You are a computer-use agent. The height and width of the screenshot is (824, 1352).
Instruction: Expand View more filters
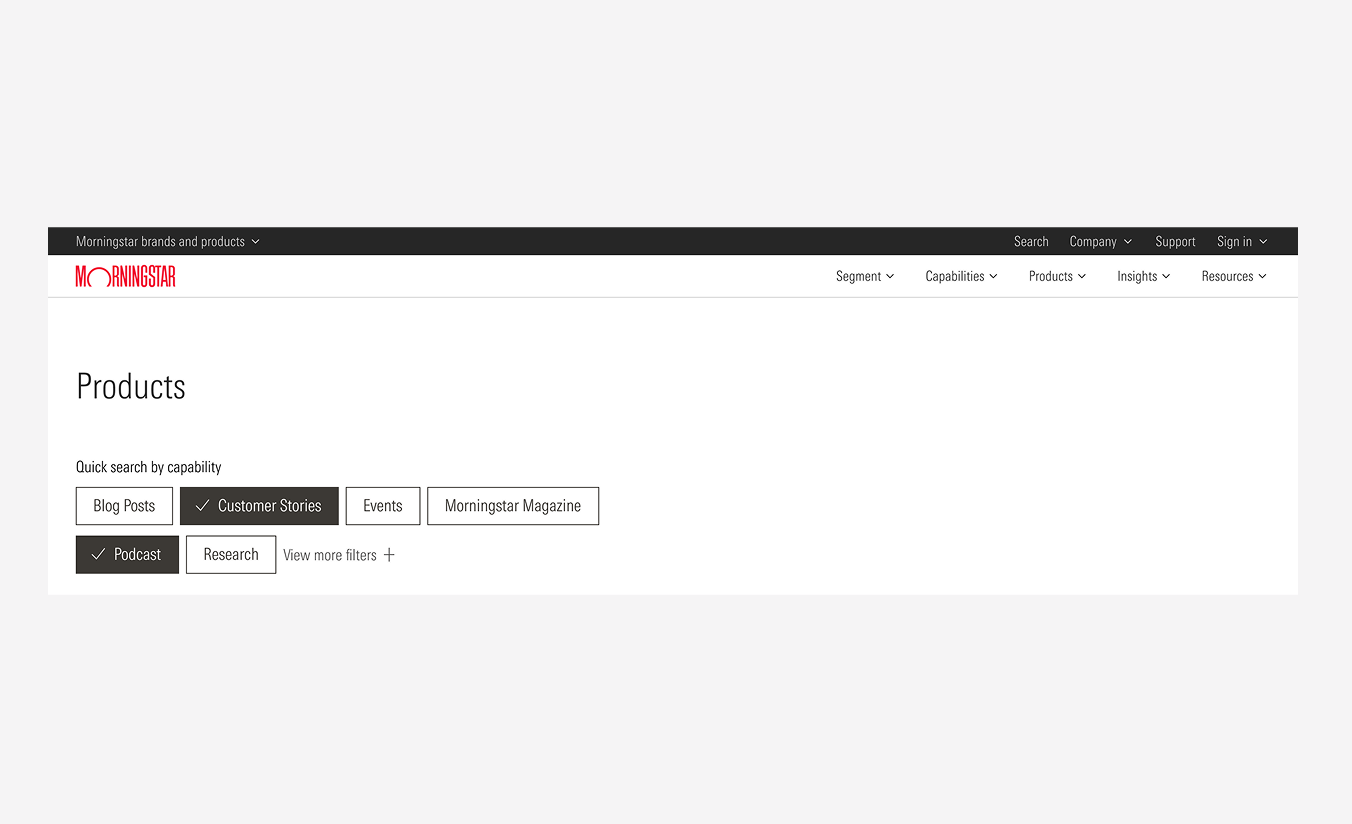click(339, 555)
